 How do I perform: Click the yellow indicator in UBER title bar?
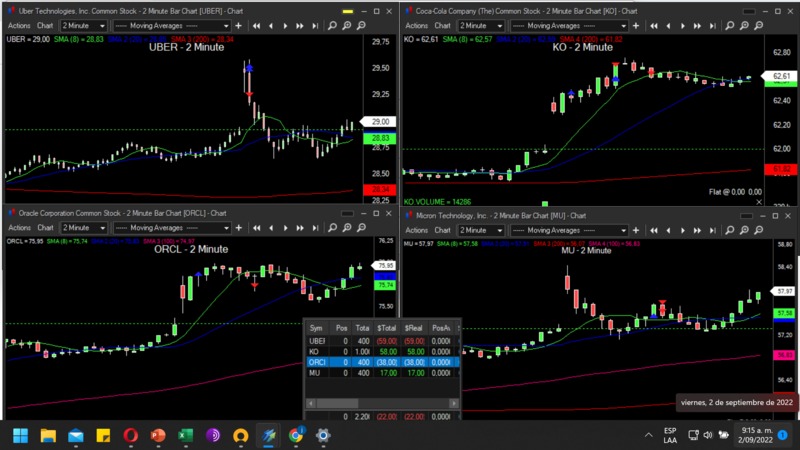click(x=347, y=9)
